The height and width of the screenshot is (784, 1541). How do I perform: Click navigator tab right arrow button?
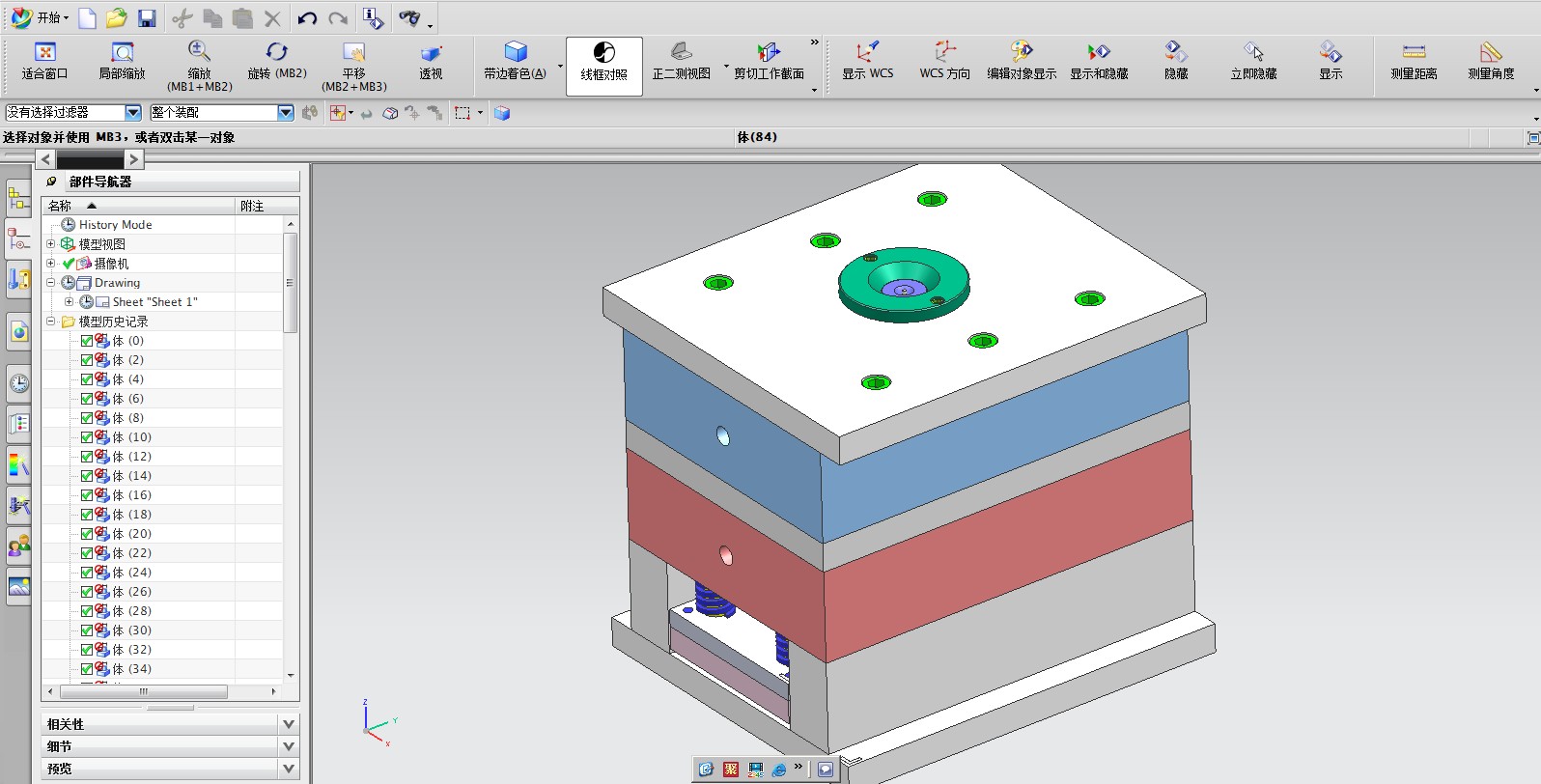tap(134, 159)
